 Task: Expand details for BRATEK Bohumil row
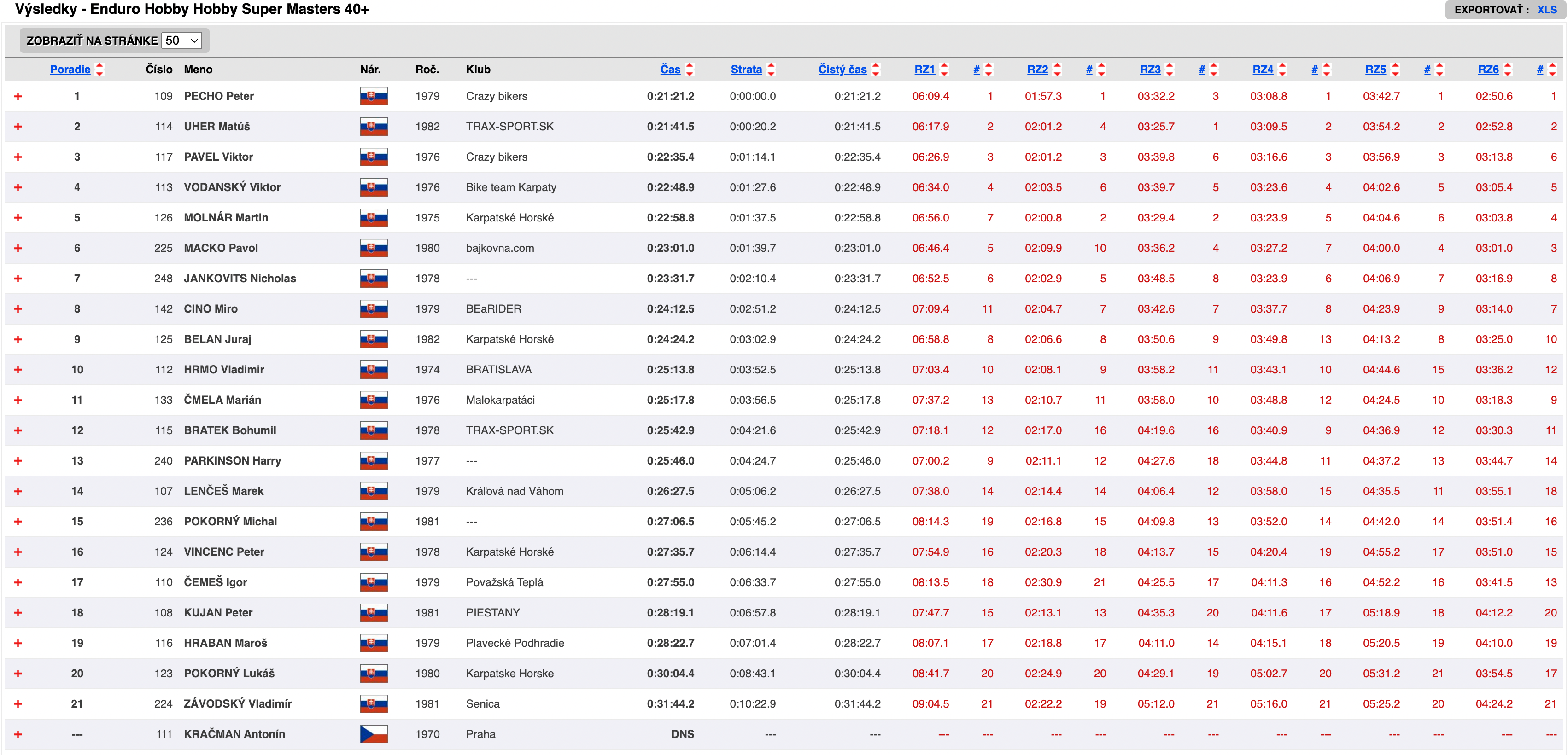click(18, 431)
